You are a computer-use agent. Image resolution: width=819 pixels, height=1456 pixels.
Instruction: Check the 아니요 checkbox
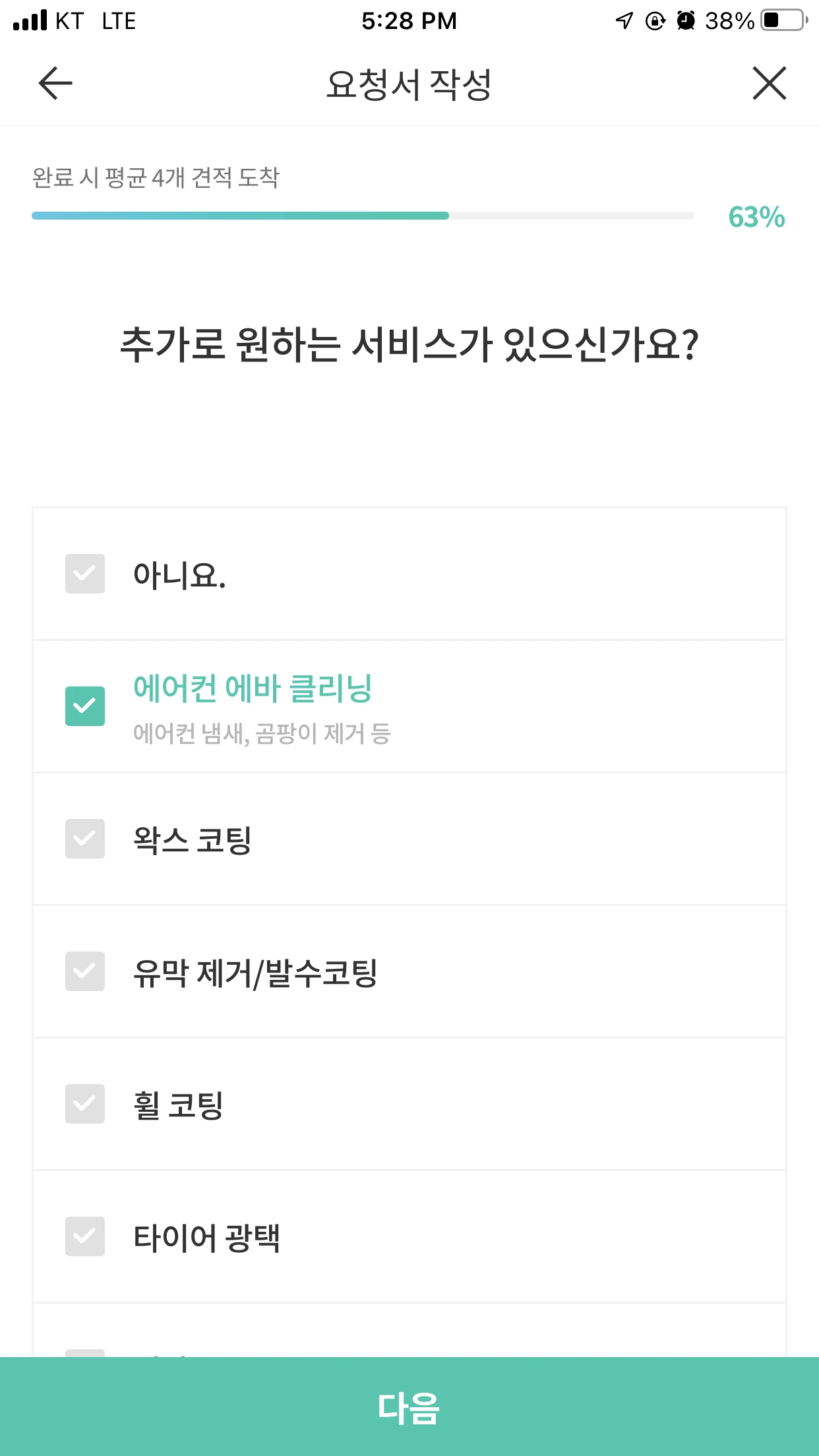[85, 574]
